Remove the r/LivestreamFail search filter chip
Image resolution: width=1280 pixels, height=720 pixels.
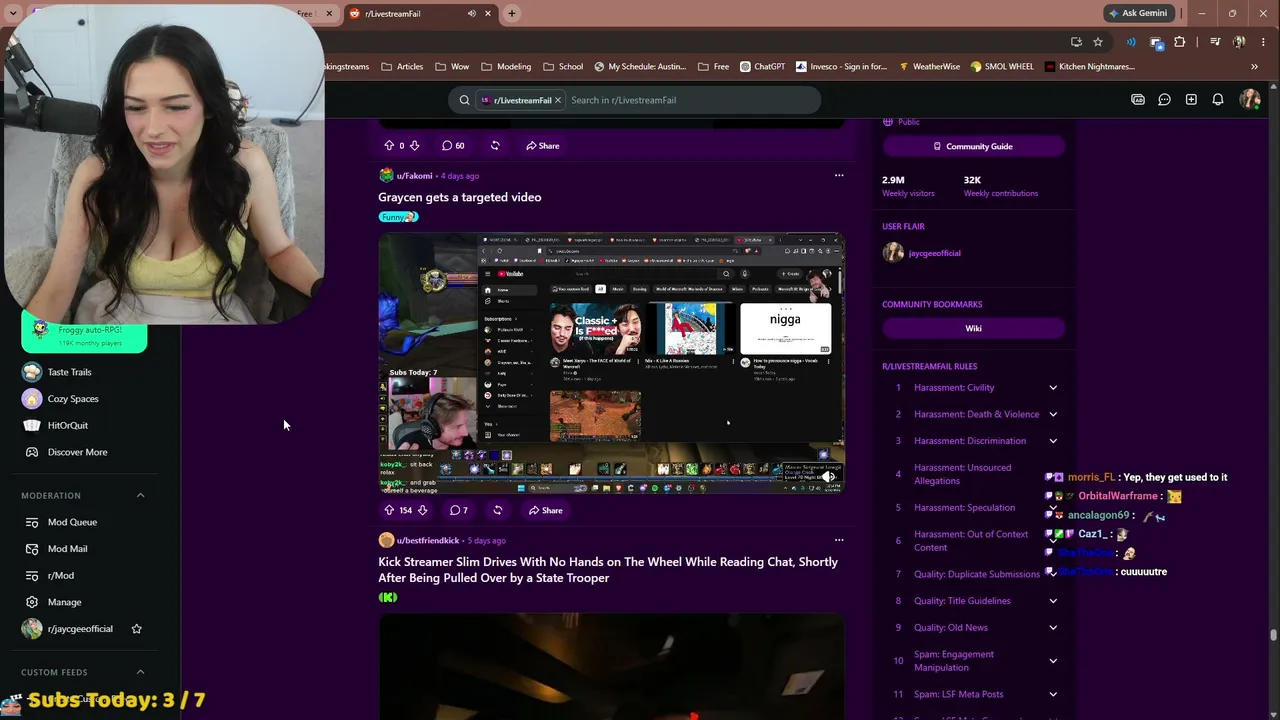(558, 100)
